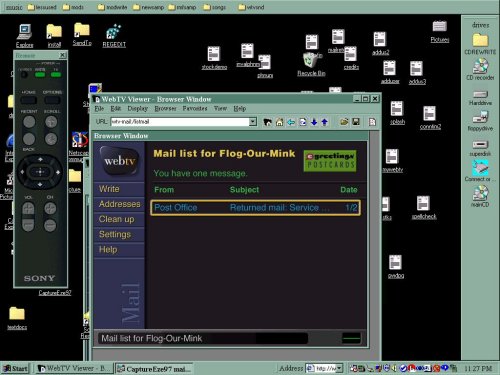
Task: Click the BACK button on the remote
Action: [29, 139]
